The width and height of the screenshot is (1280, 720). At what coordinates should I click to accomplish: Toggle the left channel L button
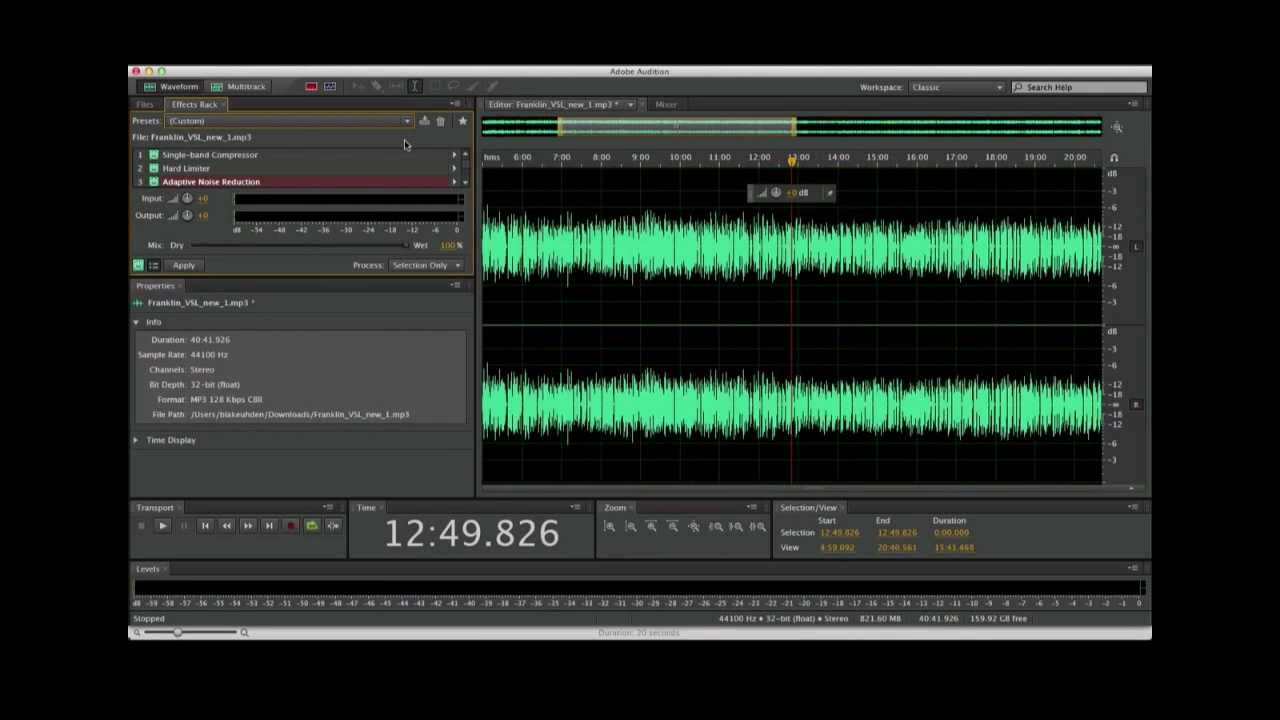(1136, 247)
